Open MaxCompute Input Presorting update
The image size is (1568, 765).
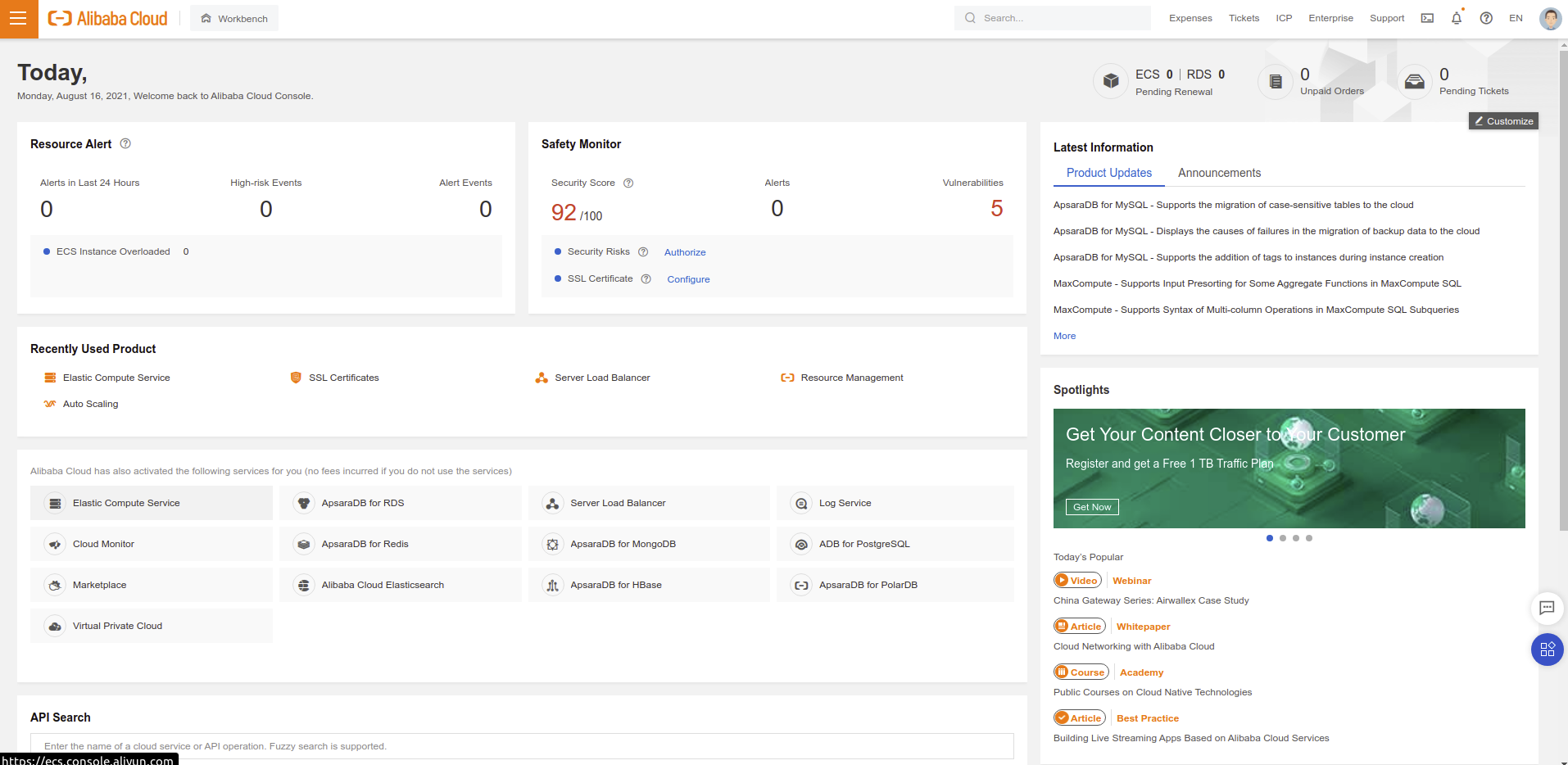click(x=1257, y=283)
